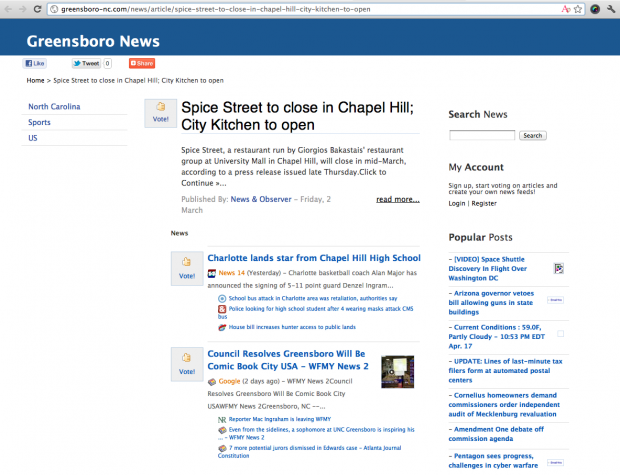Click the bookmark star in address bar
Image resolution: width=620 pixels, height=475 pixels.
[578, 9]
